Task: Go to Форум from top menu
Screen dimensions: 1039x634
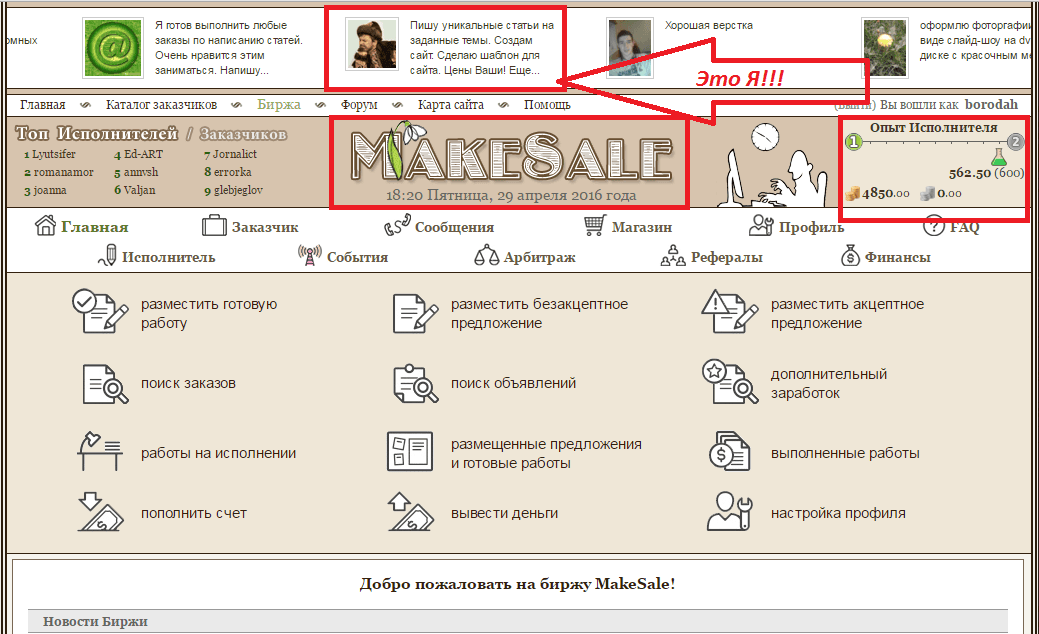Action: 359,105
